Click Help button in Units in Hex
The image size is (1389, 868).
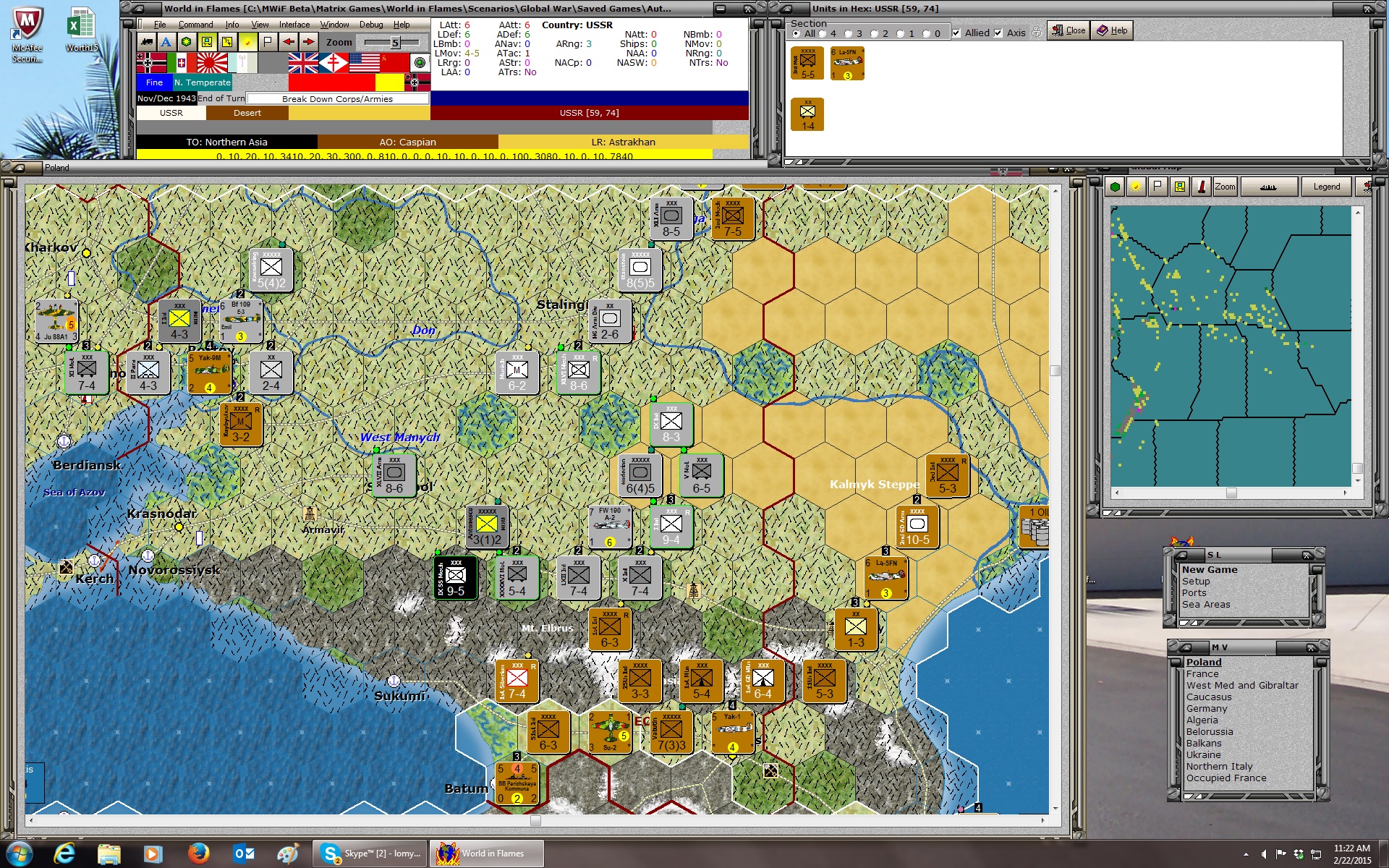1112,30
